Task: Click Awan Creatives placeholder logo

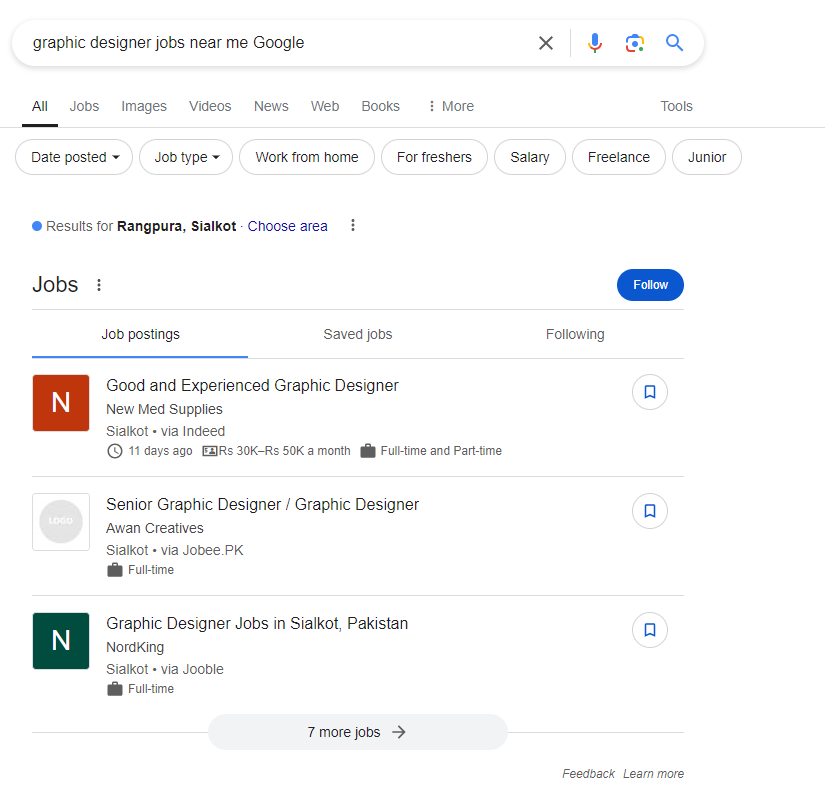Action: pyautogui.click(x=61, y=522)
